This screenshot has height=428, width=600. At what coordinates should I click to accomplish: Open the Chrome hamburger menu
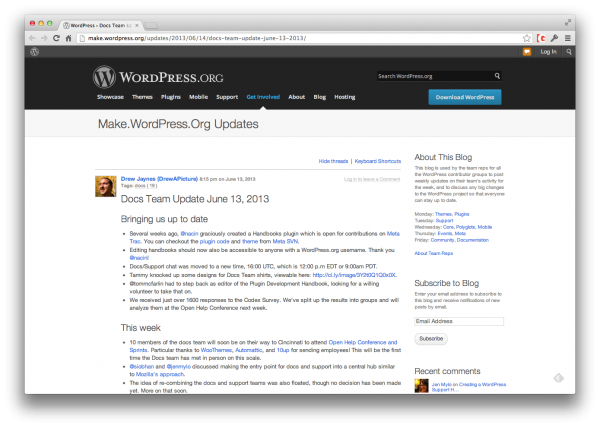568,38
